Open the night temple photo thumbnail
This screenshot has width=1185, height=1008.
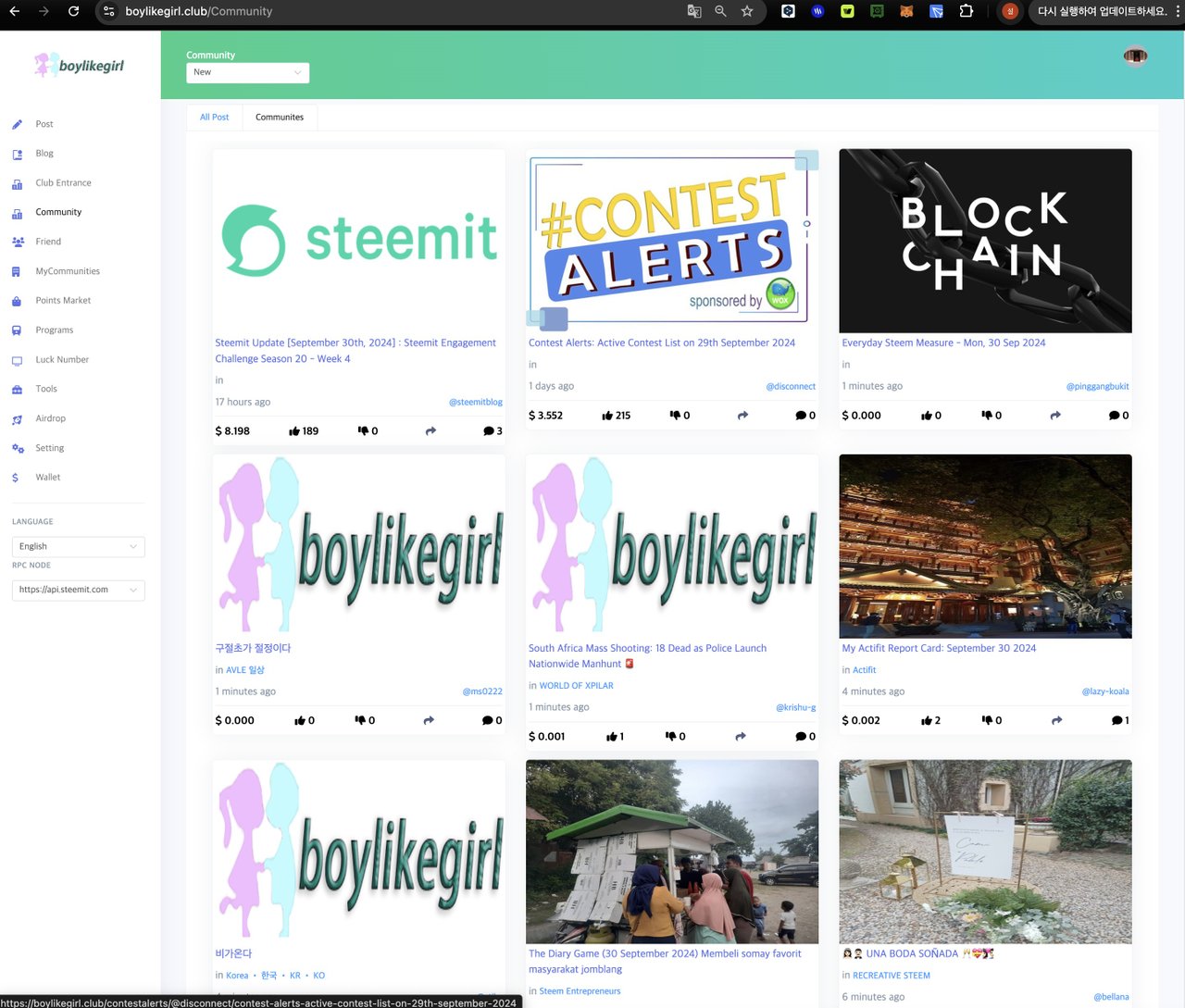pos(985,546)
